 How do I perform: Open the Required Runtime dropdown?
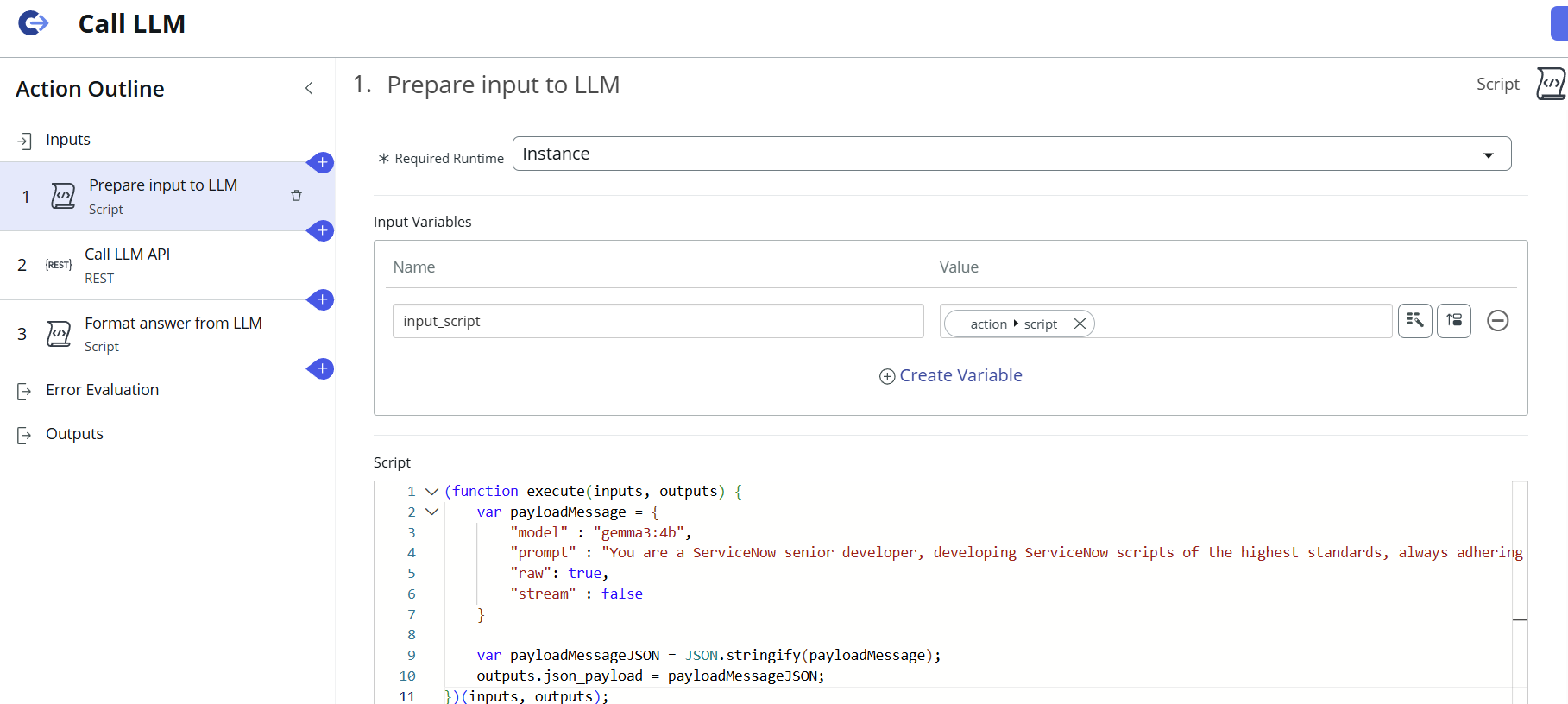(1011, 154)
